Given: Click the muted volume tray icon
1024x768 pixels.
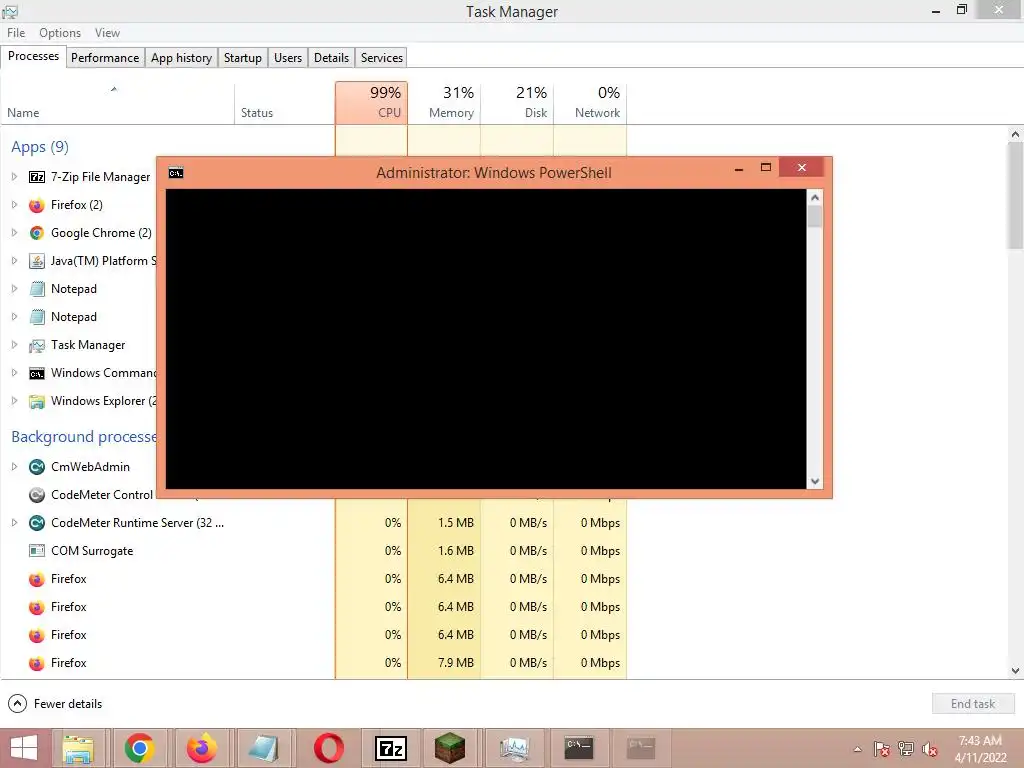Looking at the screenshot, I should point(930,749).
